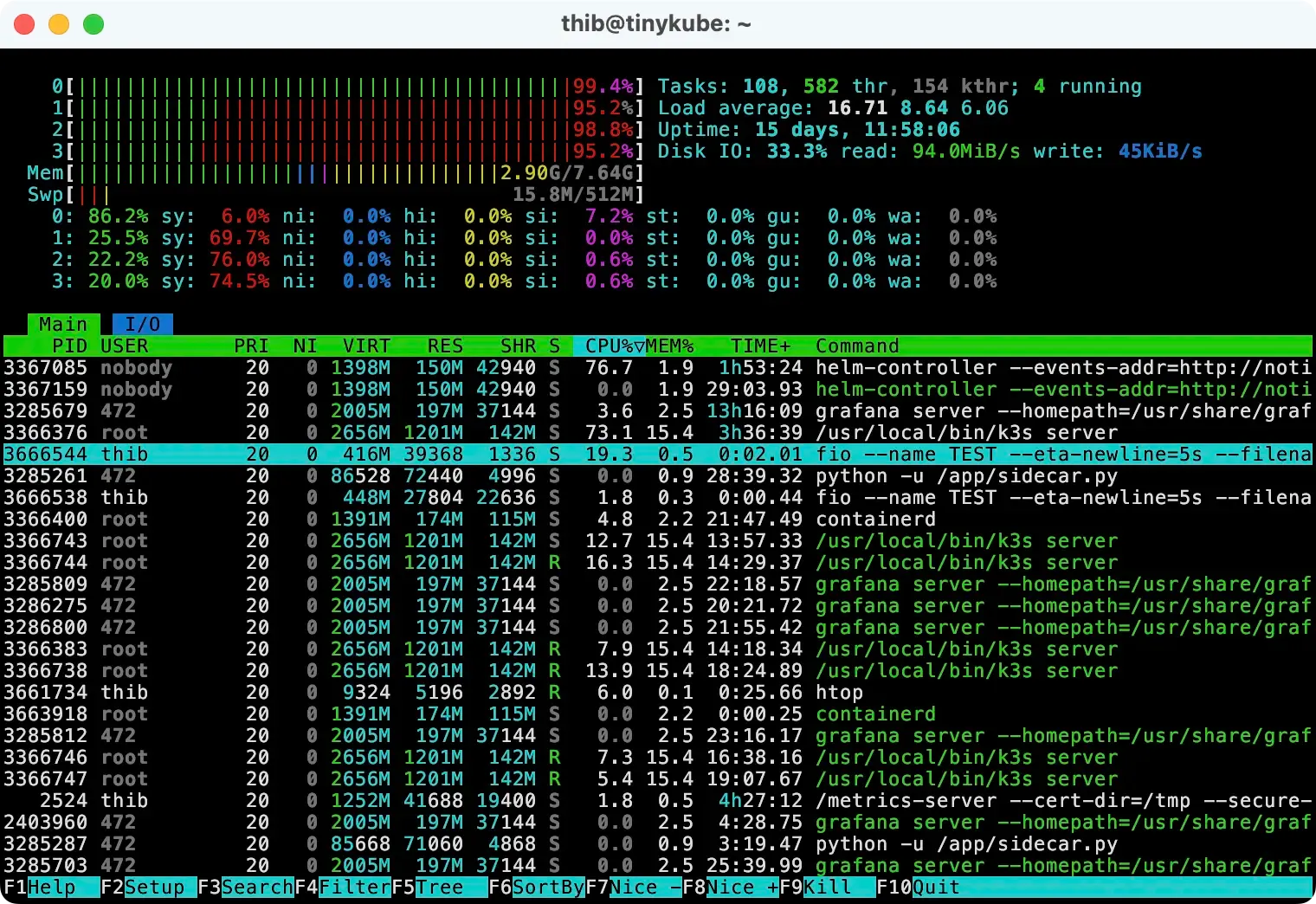
Task: Click the CPU core 0 usage bar
Action: point(346,86)
